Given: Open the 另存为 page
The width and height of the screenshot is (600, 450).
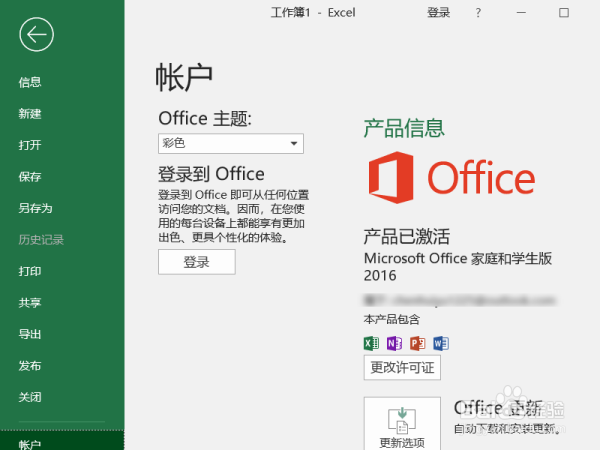Looking at the screenshot, I should (x=36, y=208).
